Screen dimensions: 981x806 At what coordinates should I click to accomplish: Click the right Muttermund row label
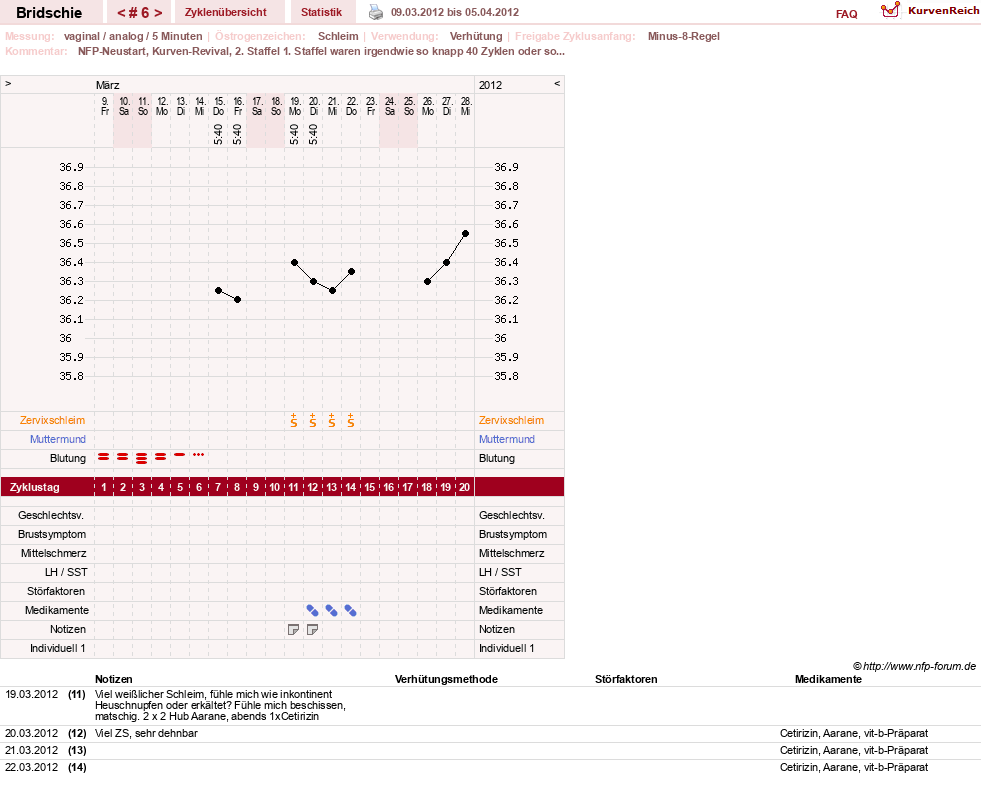coord(507,439)
